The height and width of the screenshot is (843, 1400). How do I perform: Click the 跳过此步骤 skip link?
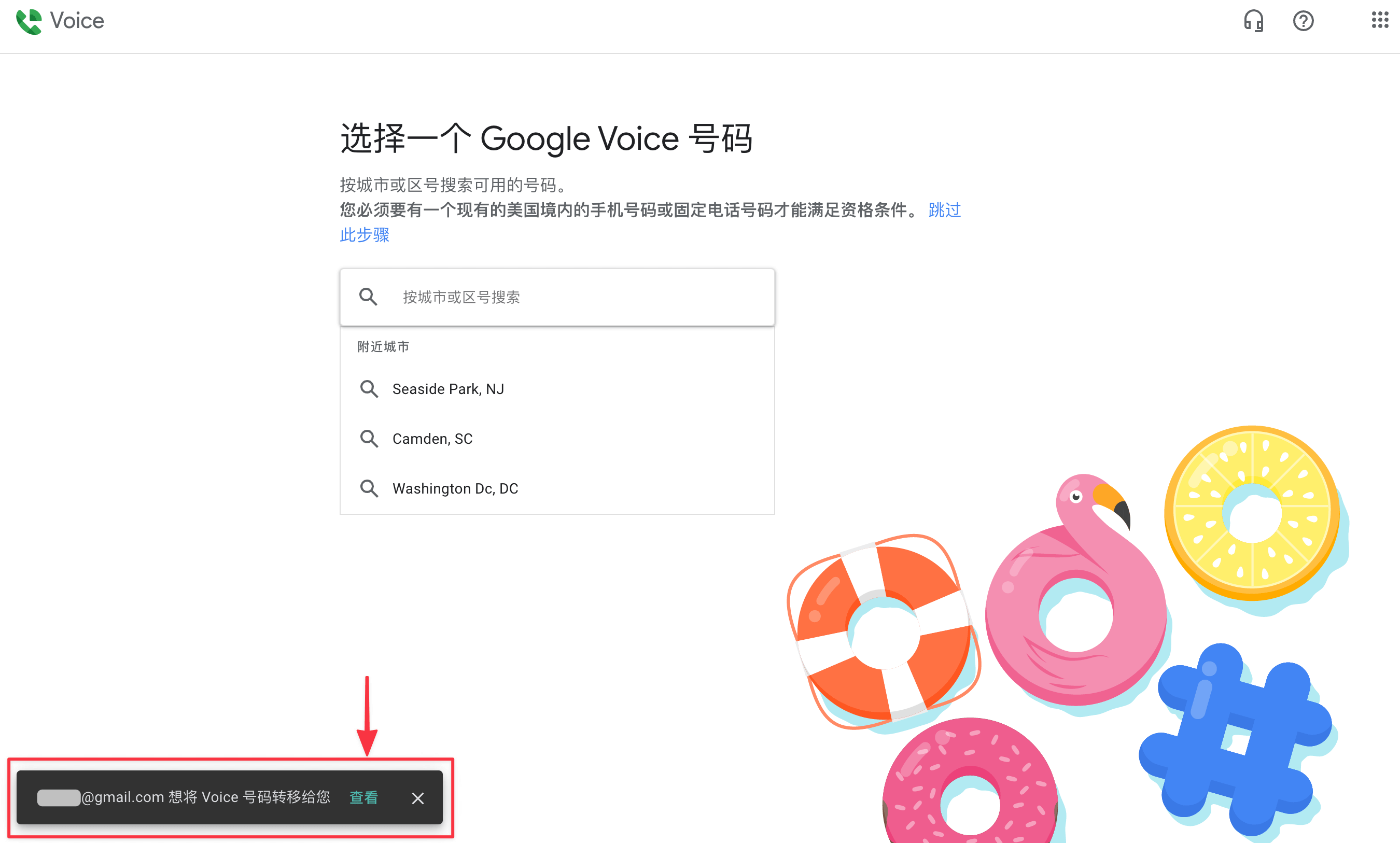(x=945, y=210)
